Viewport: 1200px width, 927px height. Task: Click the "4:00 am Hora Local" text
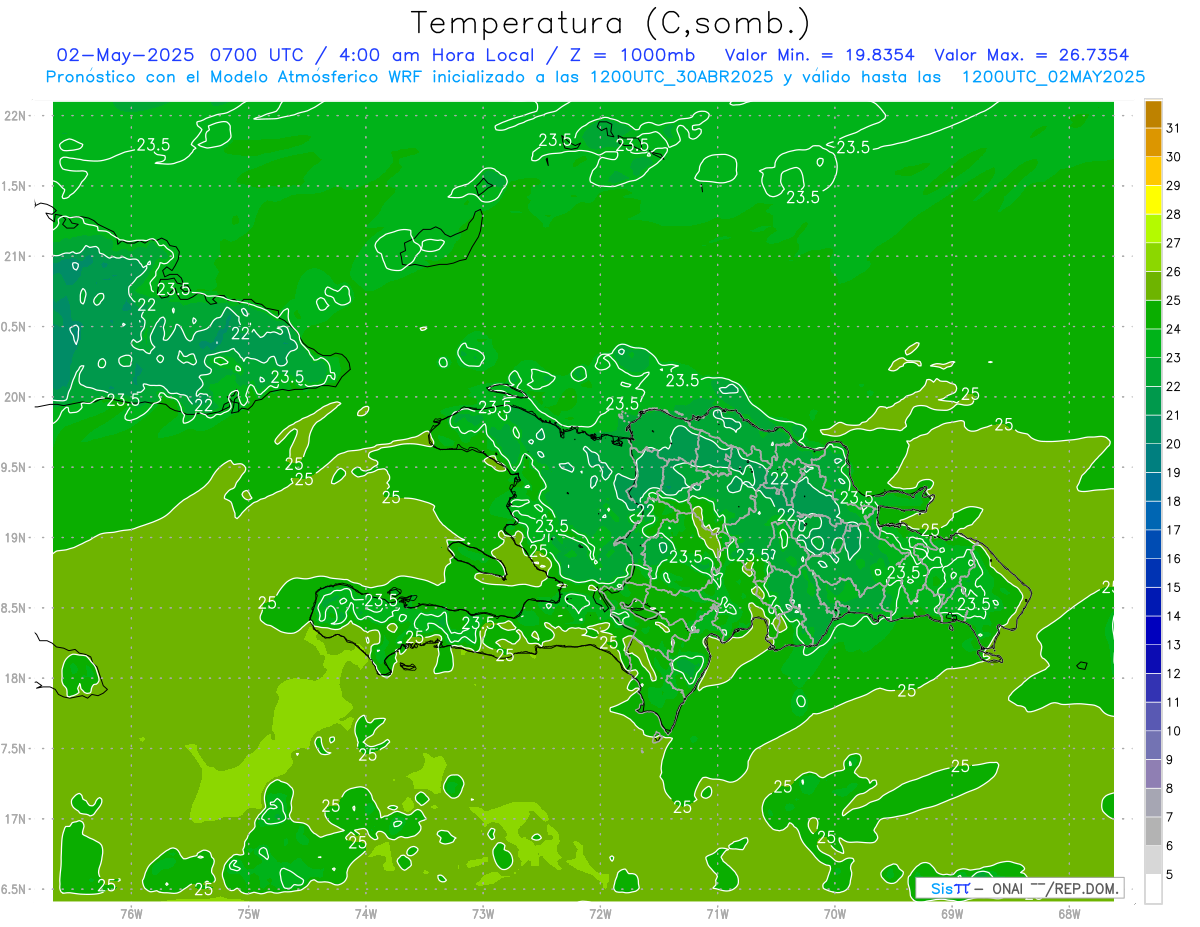(436, 55)
